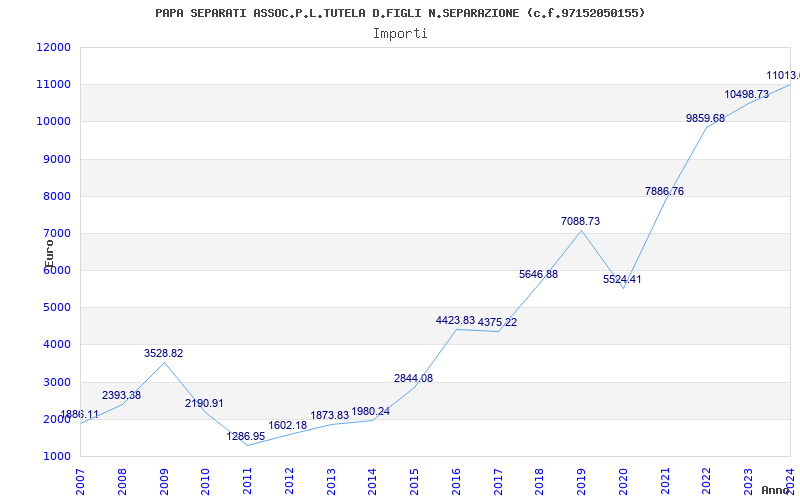This screenshot has height=500, width=800.
Task: Click x-axis year 2020
Action: (623, 482)
